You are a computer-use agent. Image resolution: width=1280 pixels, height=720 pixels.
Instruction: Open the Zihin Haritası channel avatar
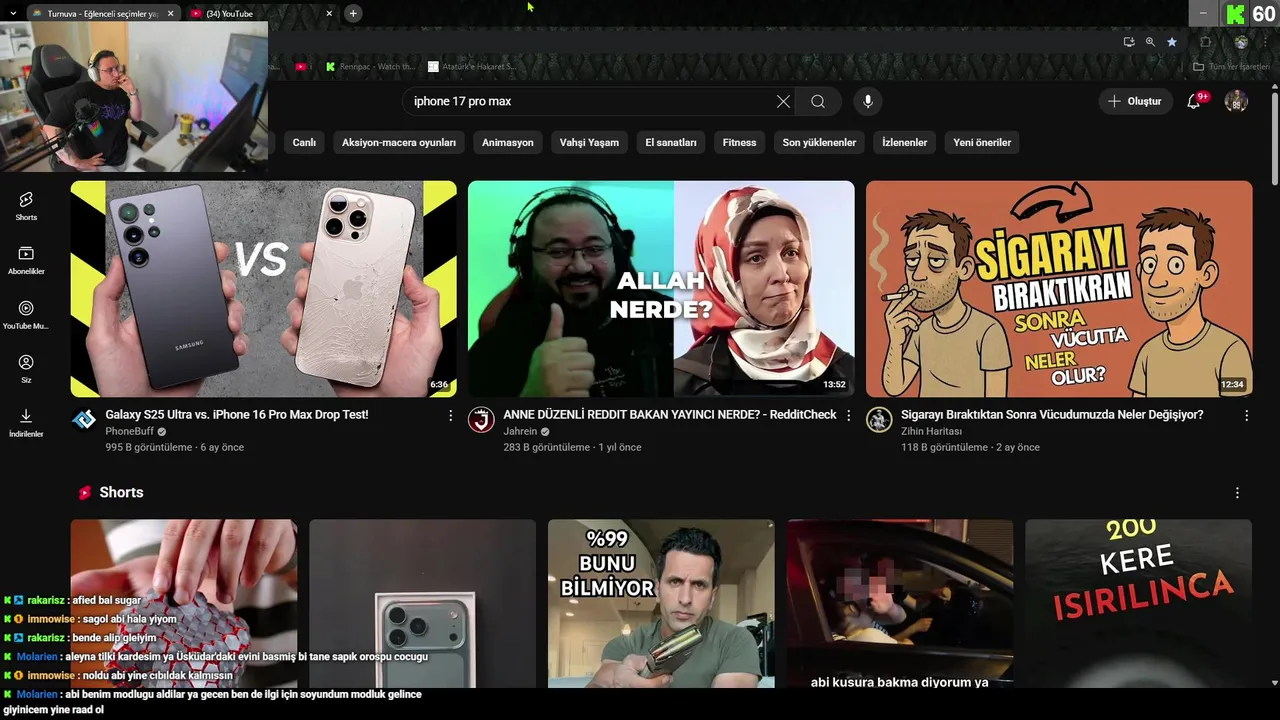(x=879, y=420)
